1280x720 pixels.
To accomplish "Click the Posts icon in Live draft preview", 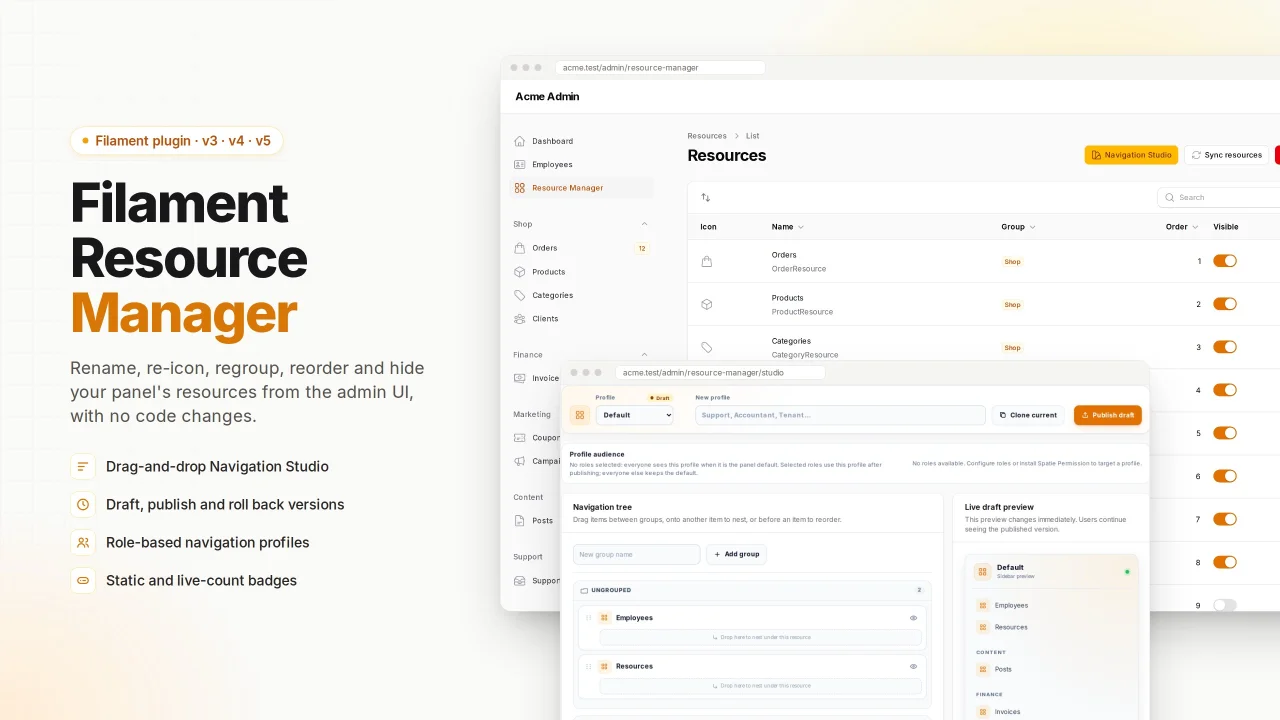I will (983, 669).
